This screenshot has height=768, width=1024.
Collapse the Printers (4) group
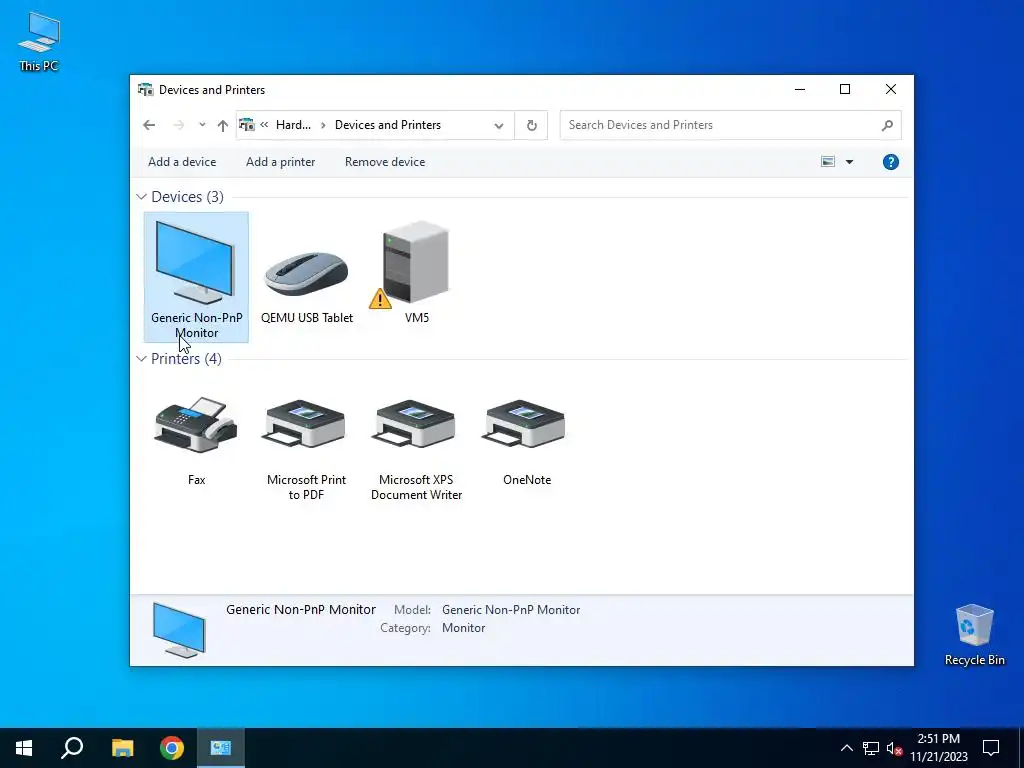click(x=141, y=359)
